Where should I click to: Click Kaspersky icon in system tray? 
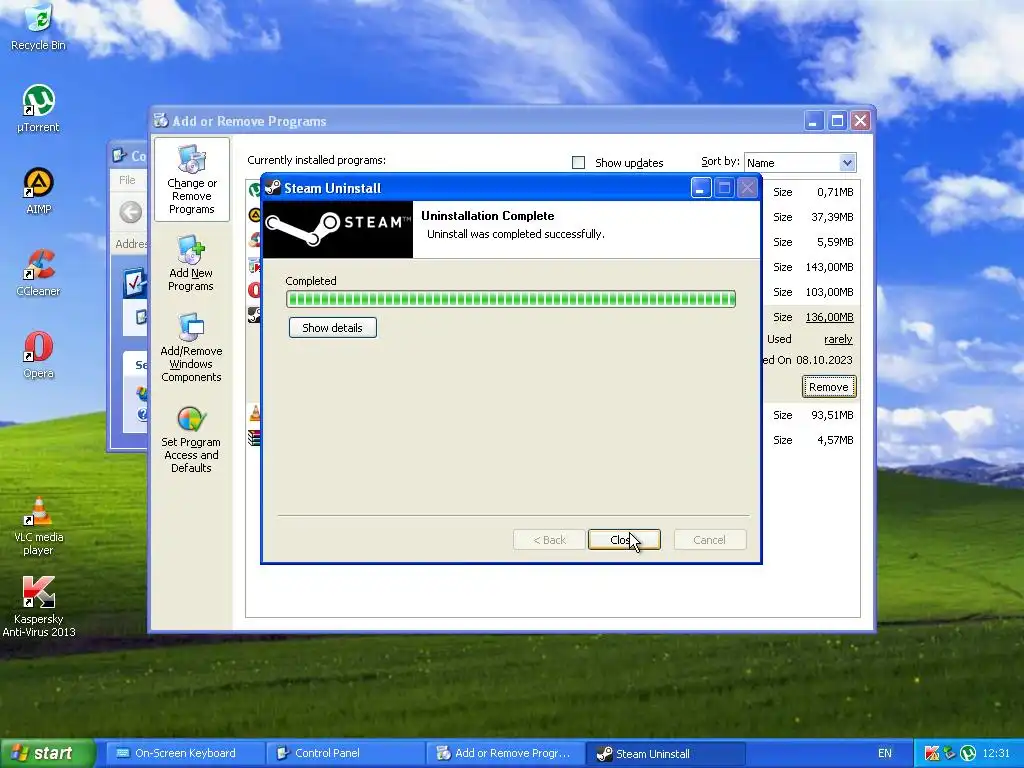coord(932,753)
